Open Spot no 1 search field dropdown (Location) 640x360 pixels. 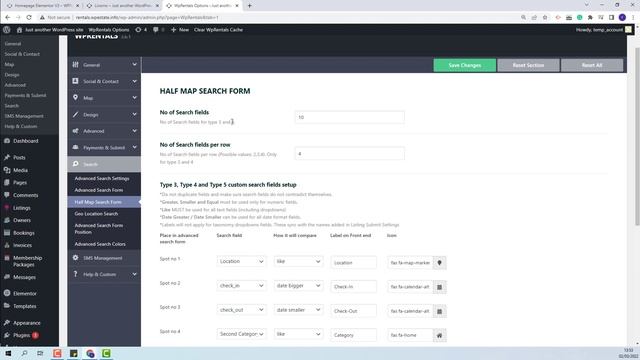[x=241, y=261]
